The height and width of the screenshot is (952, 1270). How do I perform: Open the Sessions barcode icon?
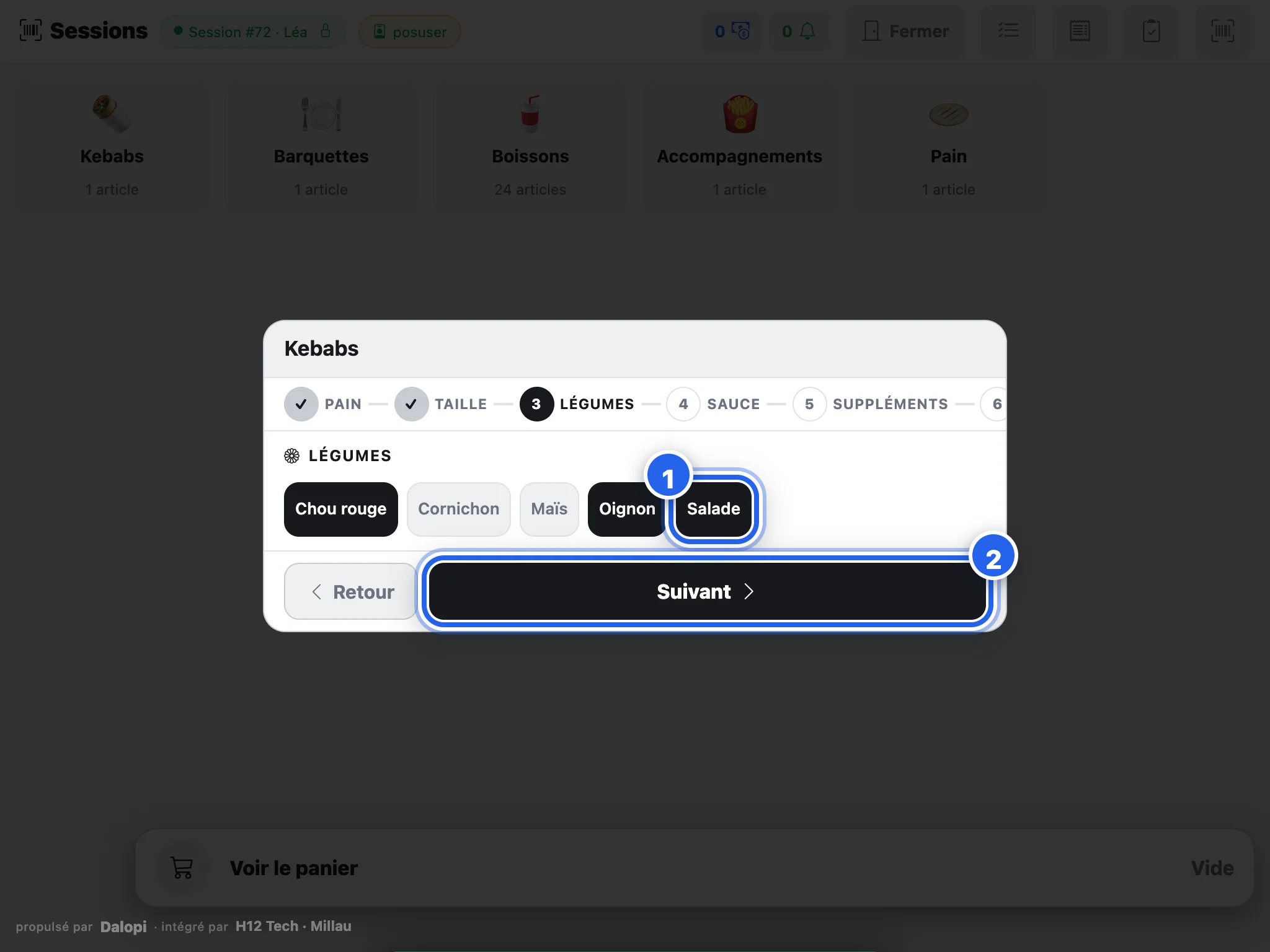(x=30, y=30)
